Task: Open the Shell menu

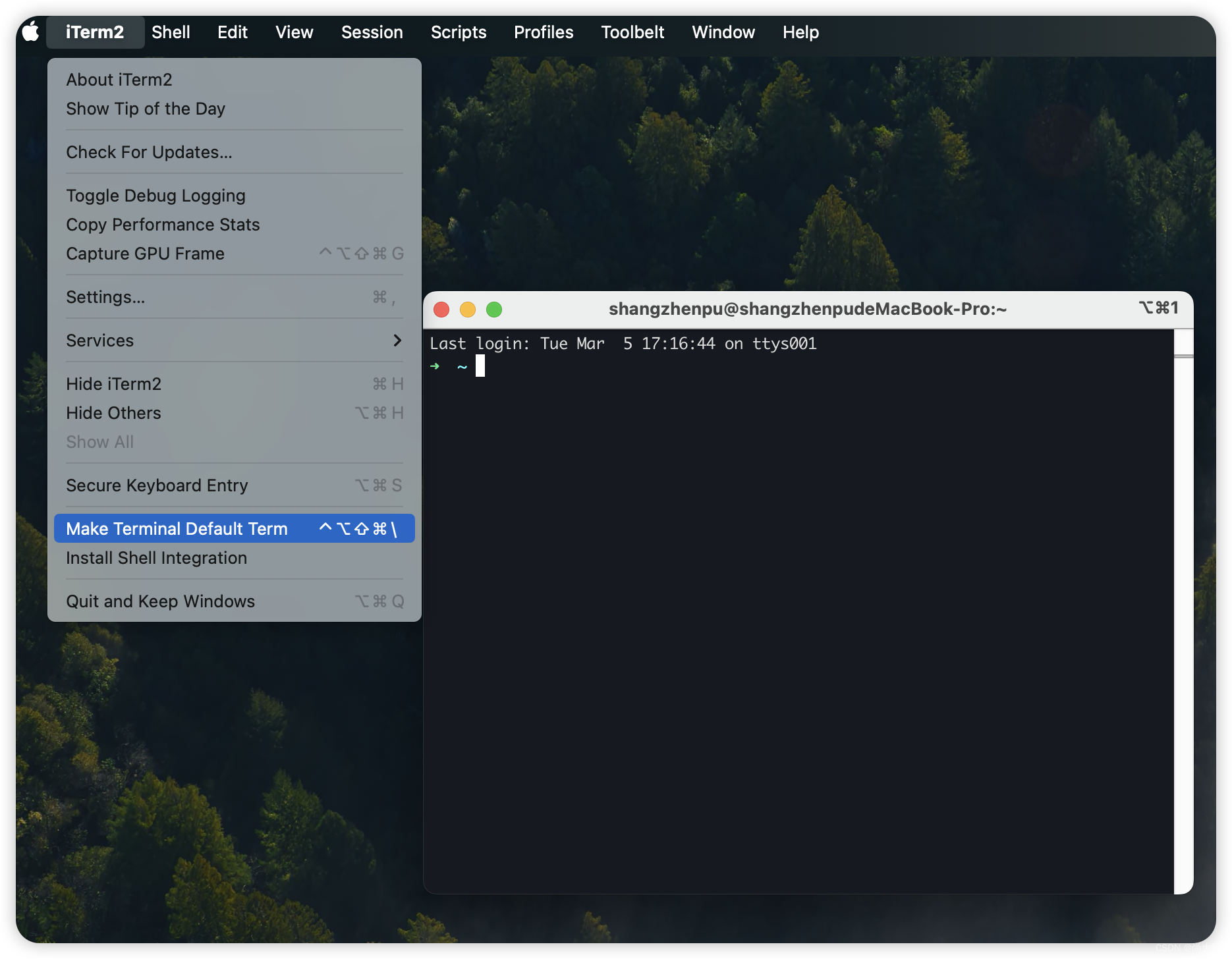Action: pyautogui.click(x=170, y=32)
